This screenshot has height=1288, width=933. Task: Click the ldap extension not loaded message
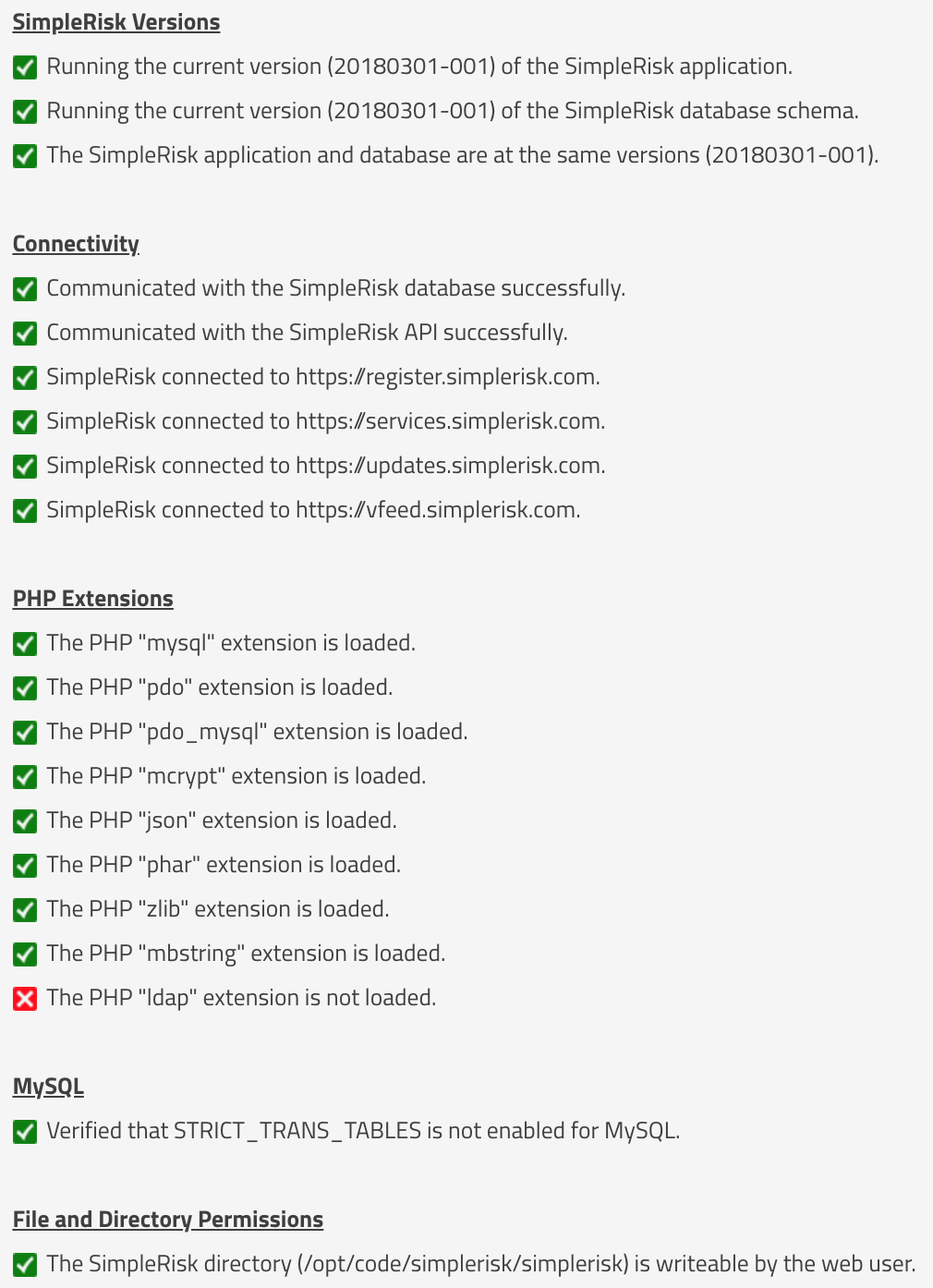coord(241,998)
